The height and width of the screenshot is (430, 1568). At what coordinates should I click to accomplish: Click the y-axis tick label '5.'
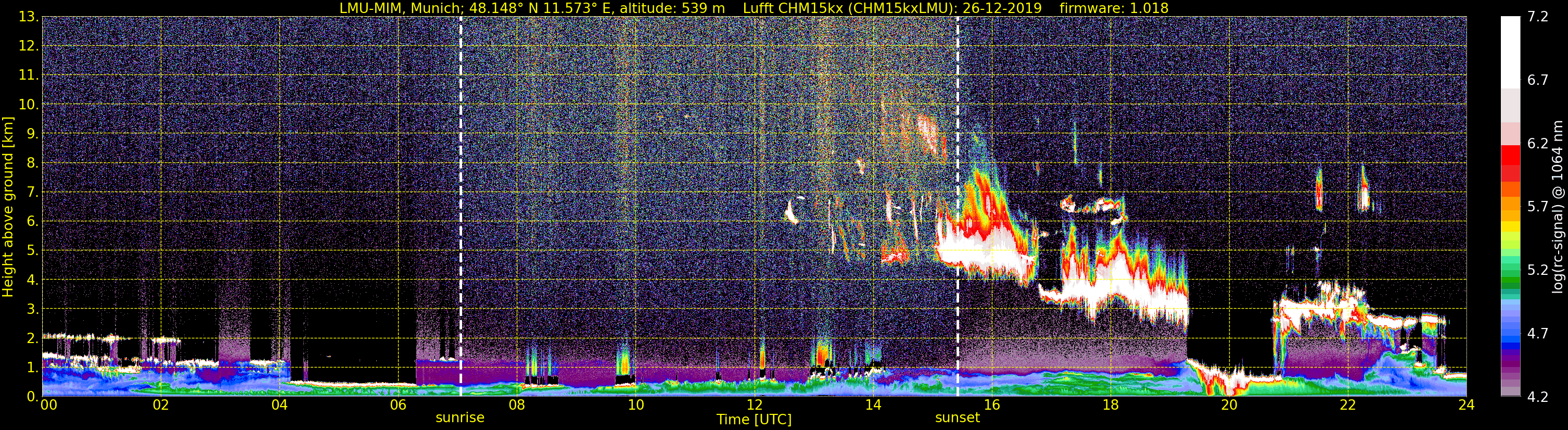point(32,251)
